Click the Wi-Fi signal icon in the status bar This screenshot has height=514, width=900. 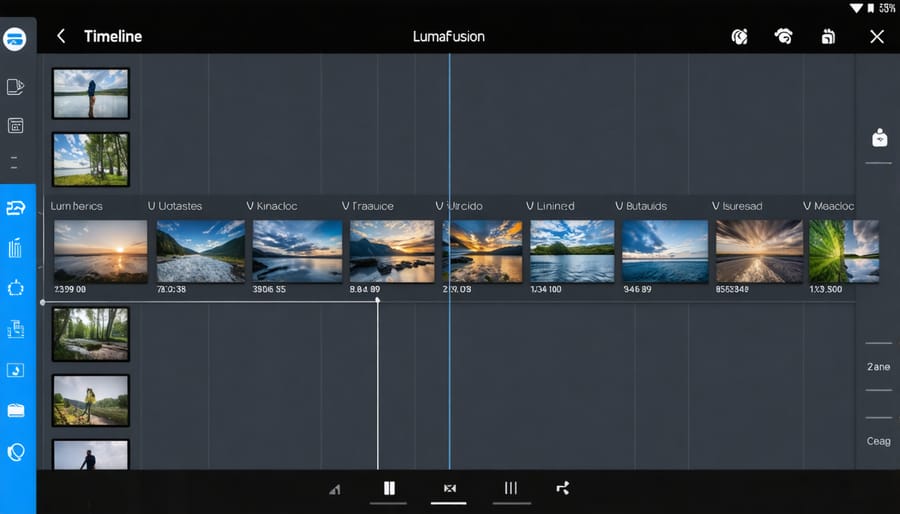(856, 8)
